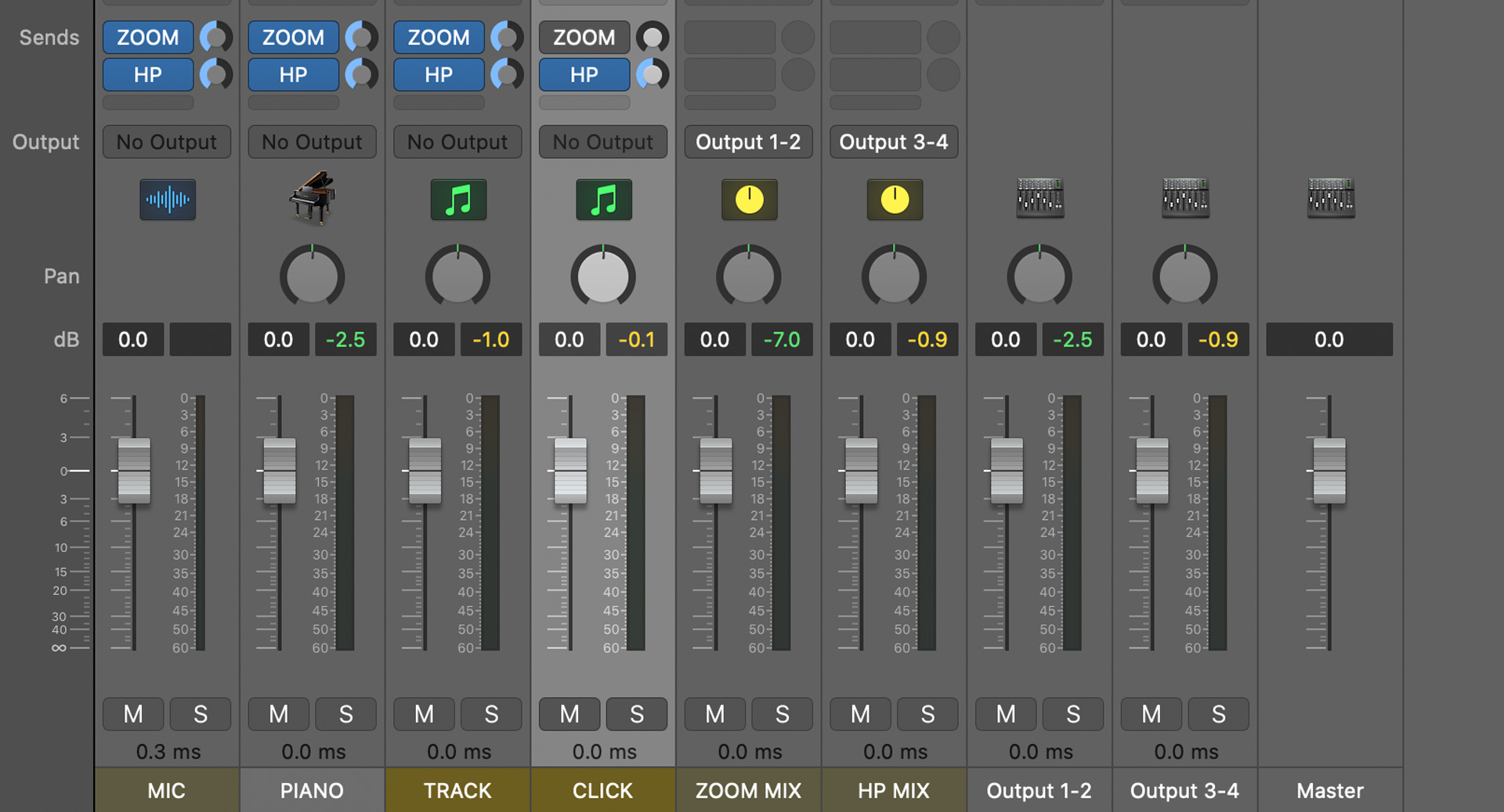This screenshot has height=812, width=1504.
Task: Click the HP MIX yellow knob icon
Action: [895, 199]
